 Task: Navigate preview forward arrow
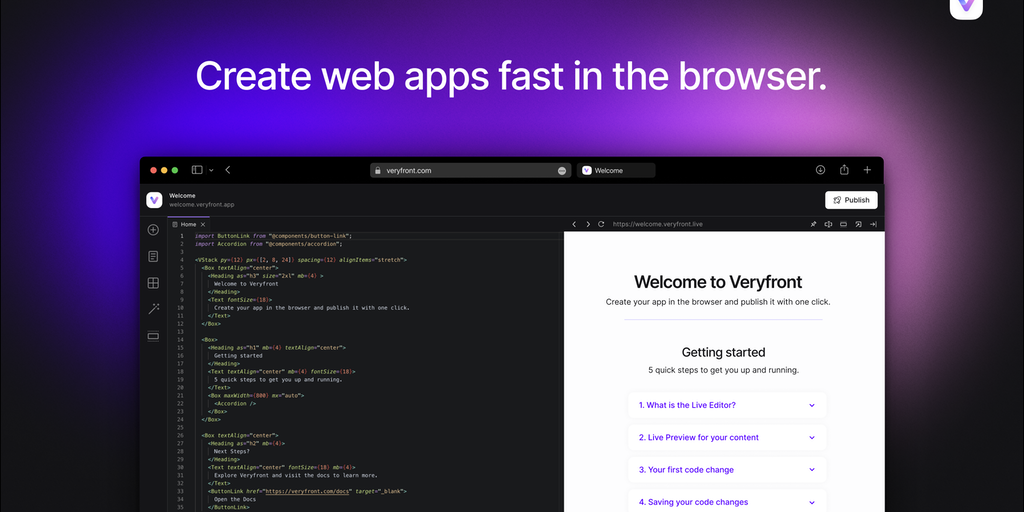coord(588,224)
